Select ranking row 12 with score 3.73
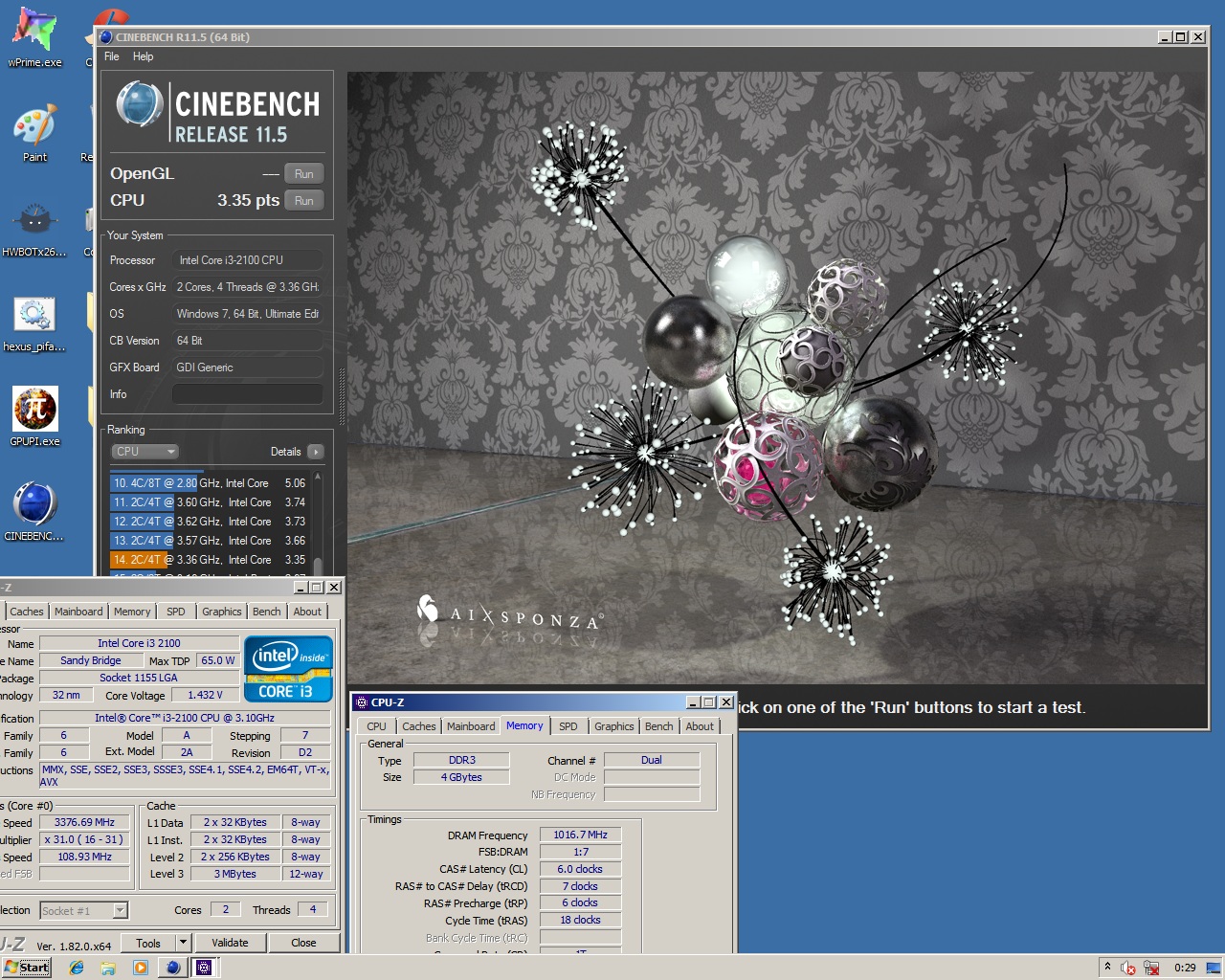 [x=210, y=522]
